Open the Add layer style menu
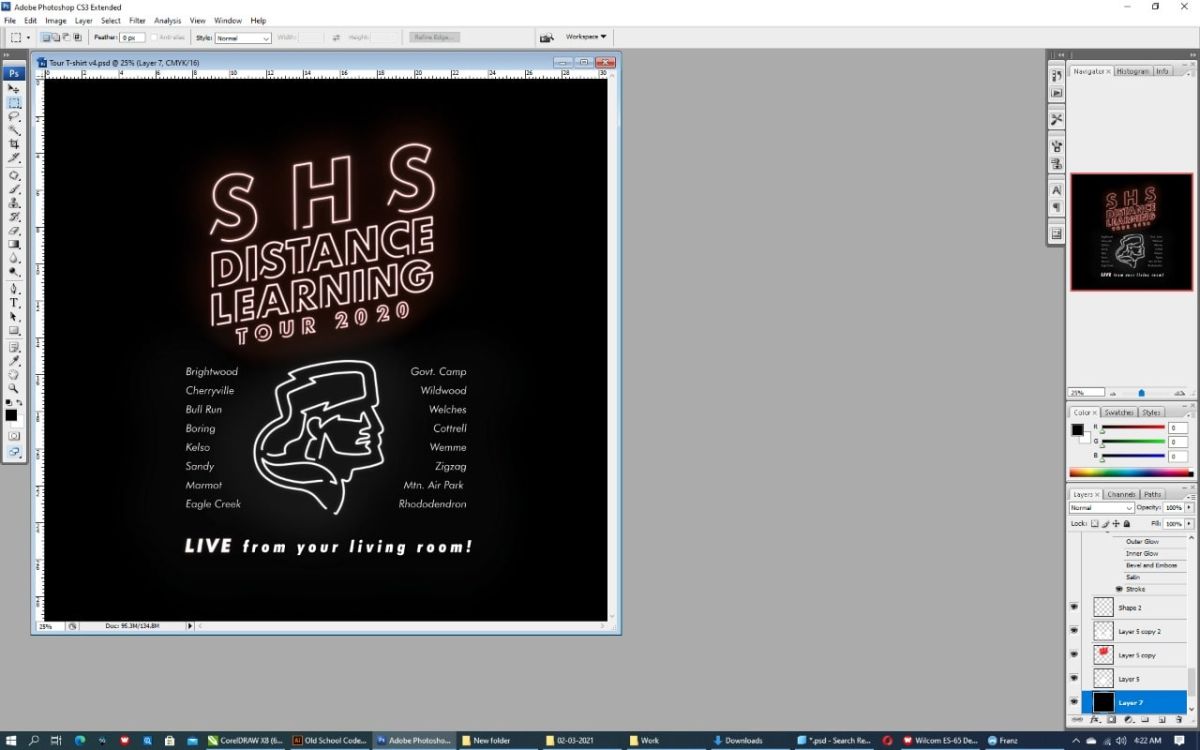 click(x=1095, y=719)
